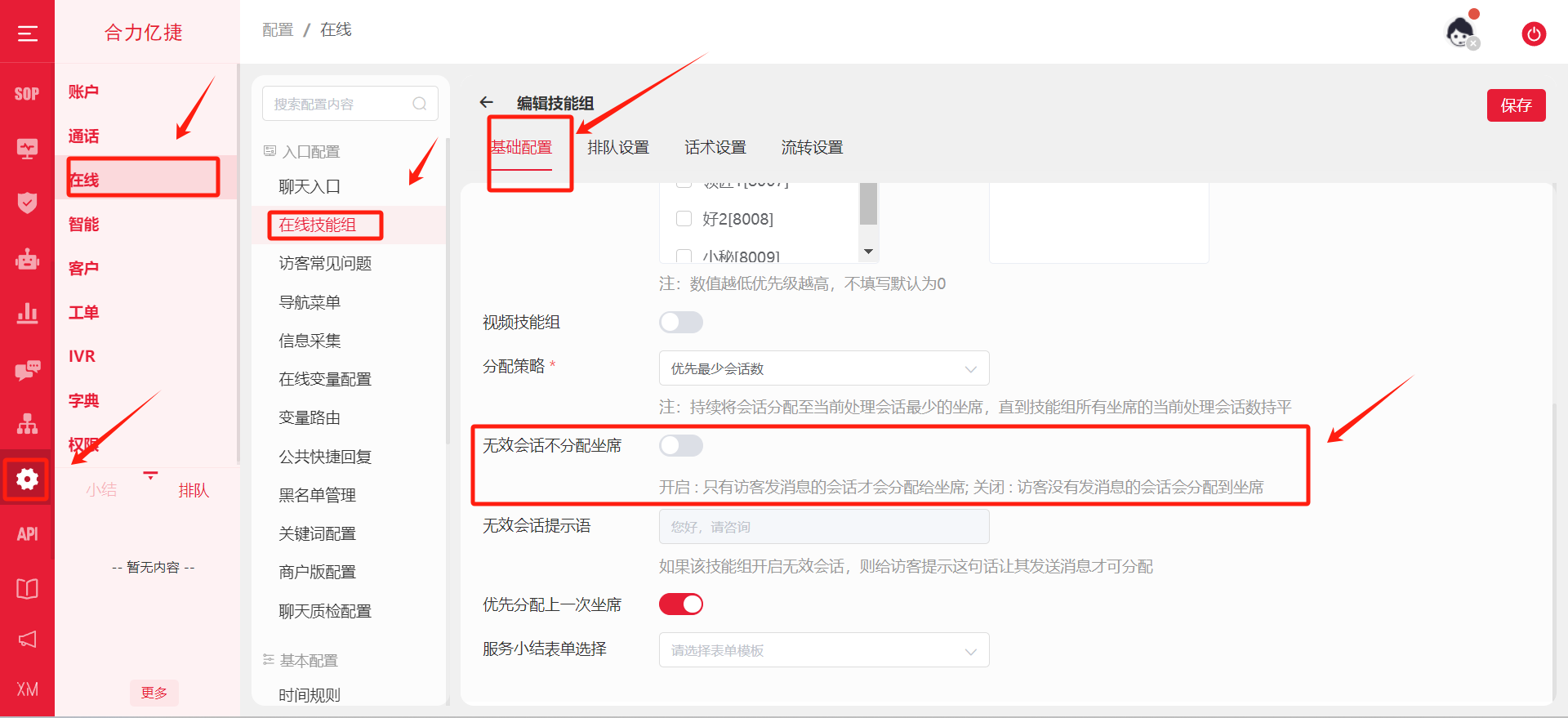Toggle the 视频技能组 switch
The height and width of the screenshot is (718, 1568).
click(x=681, y=322)
